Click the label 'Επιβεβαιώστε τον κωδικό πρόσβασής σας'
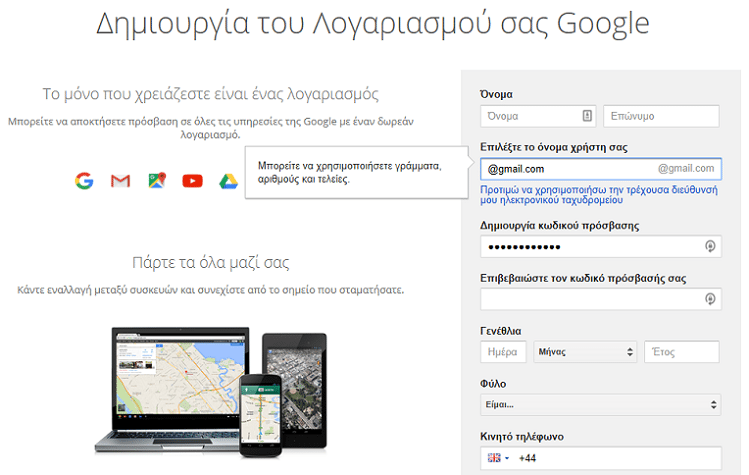This screenshot has height=475, width=749. pos(583,278)
